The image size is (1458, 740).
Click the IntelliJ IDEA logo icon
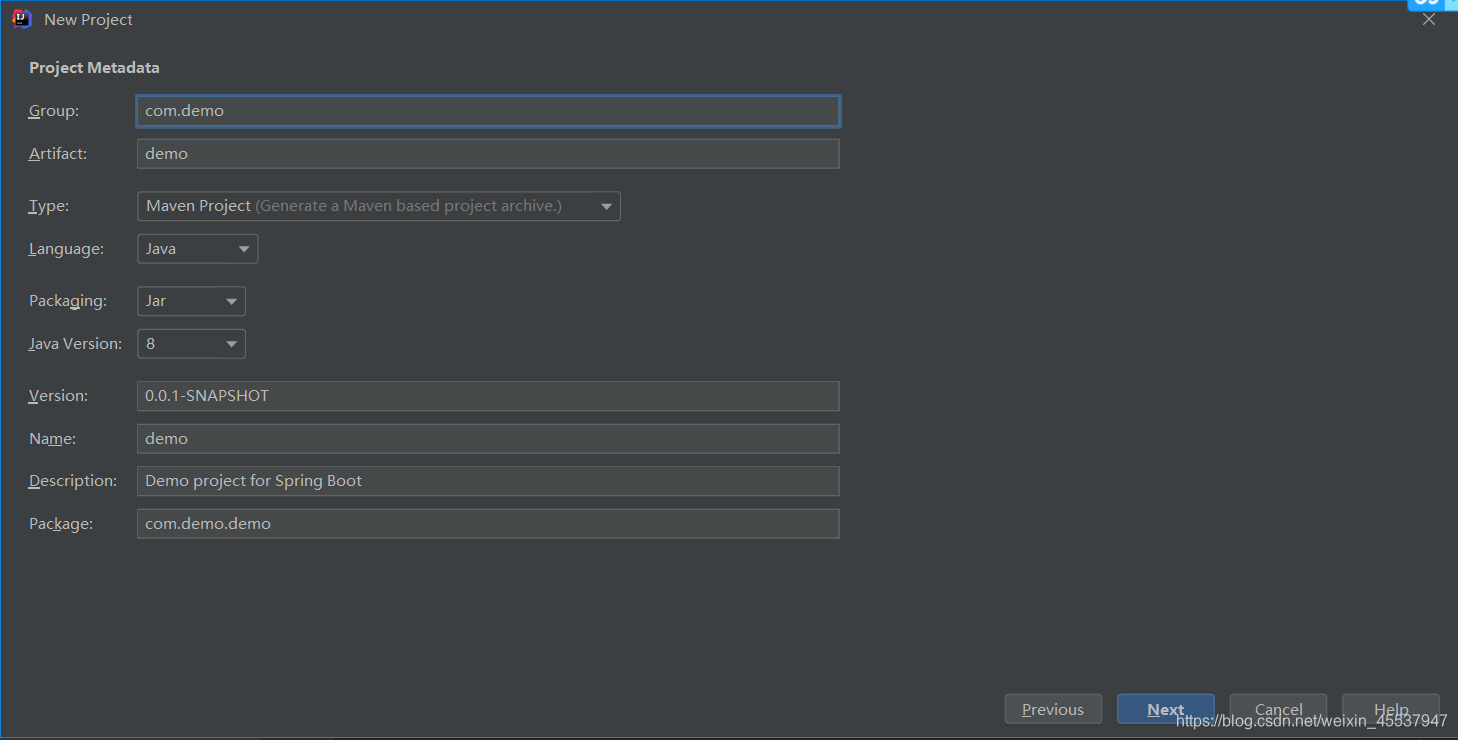[x=21, y=19]
